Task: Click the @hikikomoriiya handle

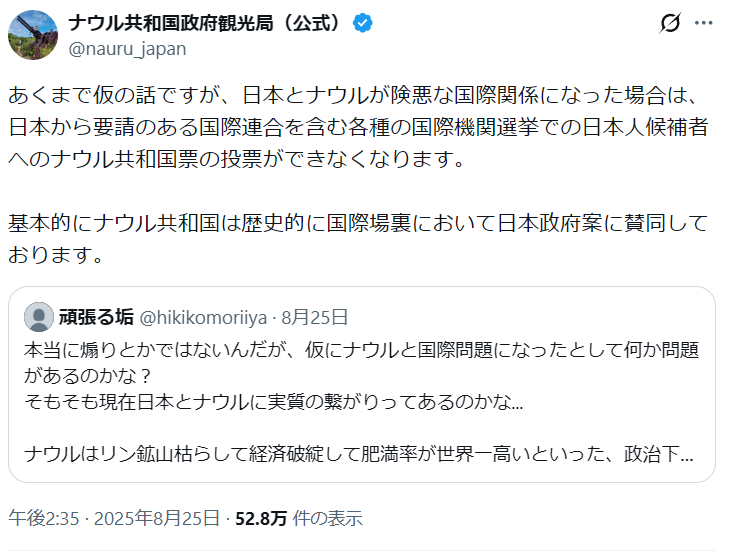Action: point(199,318)
